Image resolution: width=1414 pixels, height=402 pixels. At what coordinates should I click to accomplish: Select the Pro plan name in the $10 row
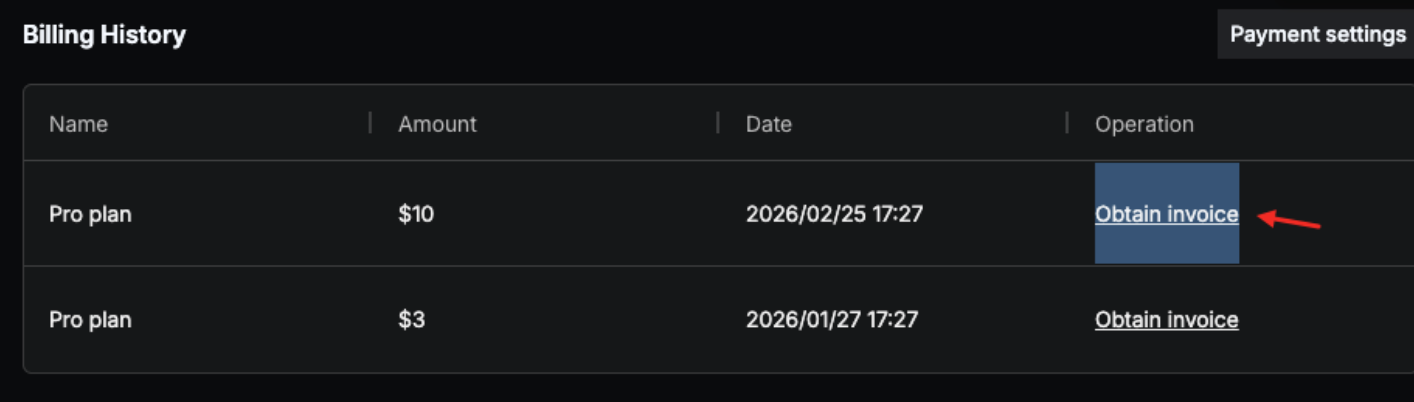(90, 214)
